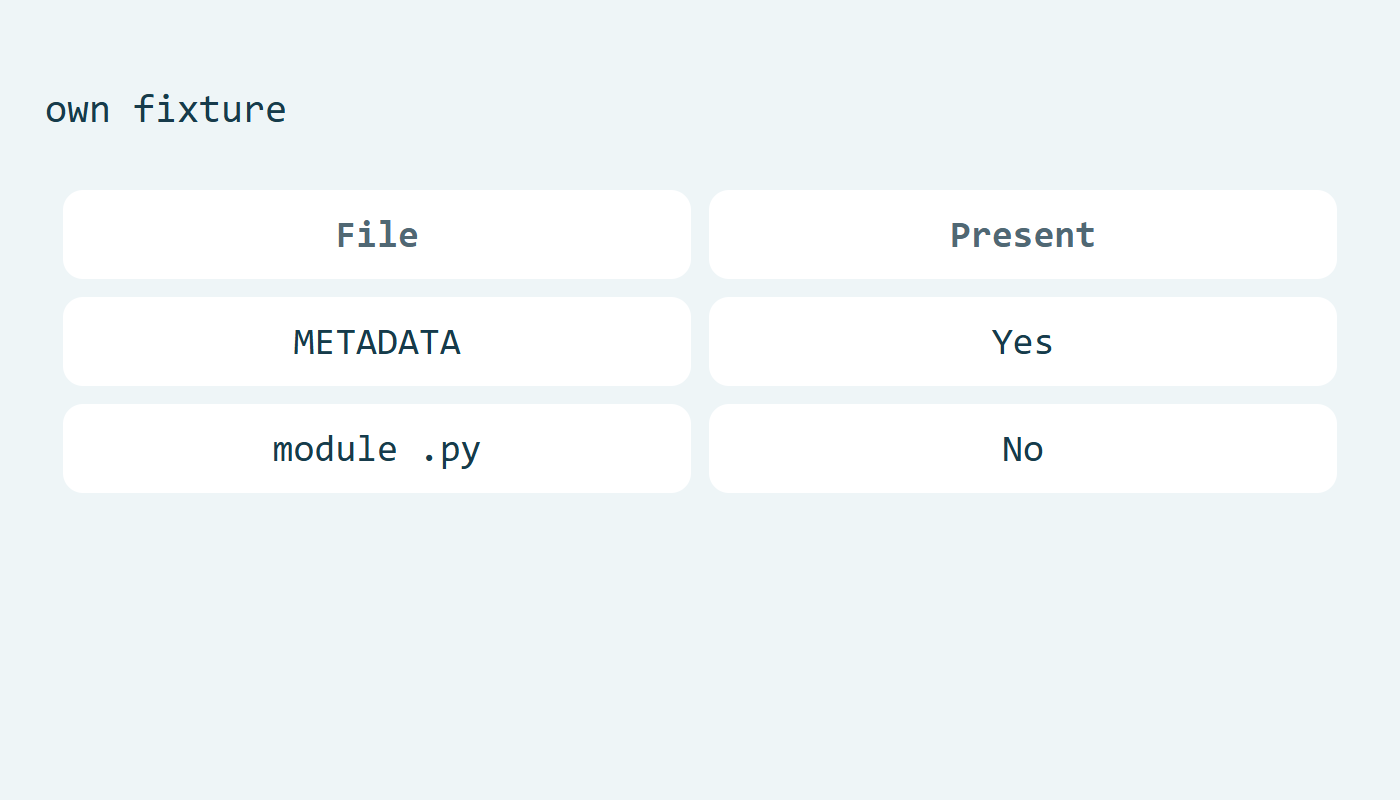This screenshot has width=1400, height=800.
Task: Click the Yes cell for METADATA
Action: coord(1023,341)
